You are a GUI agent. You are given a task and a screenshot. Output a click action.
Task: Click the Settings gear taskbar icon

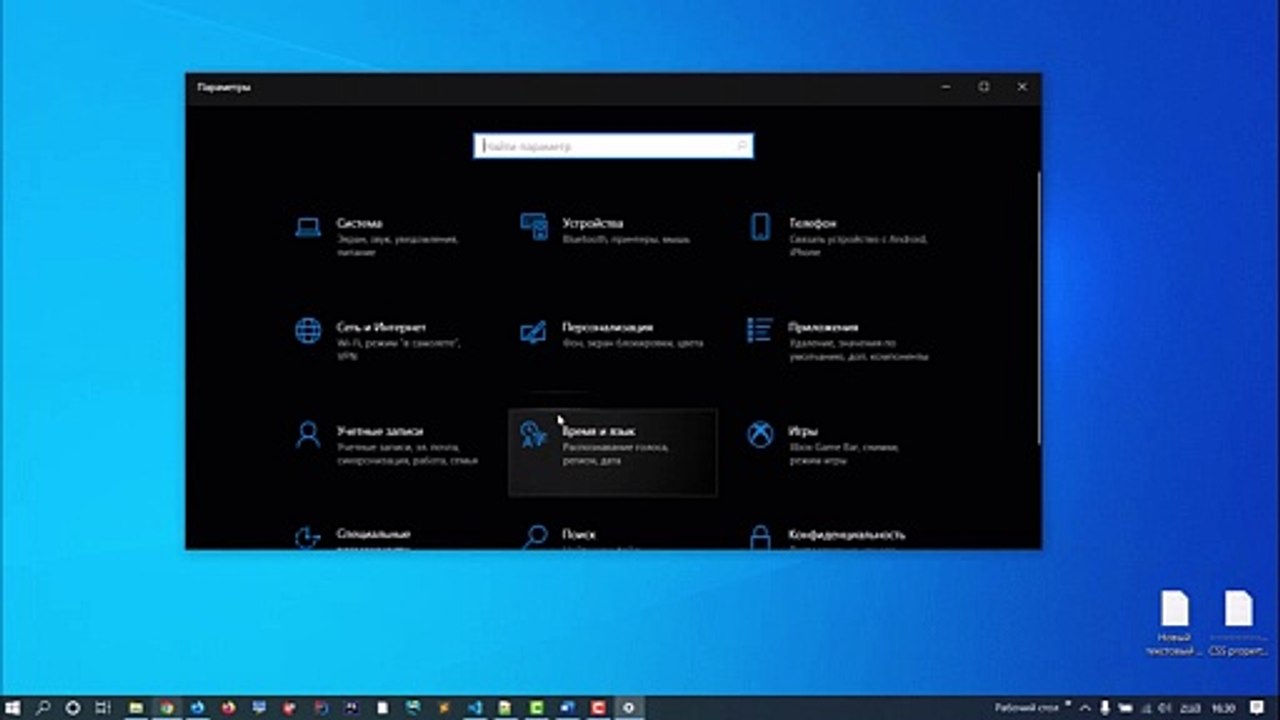[x=629, y=708]
